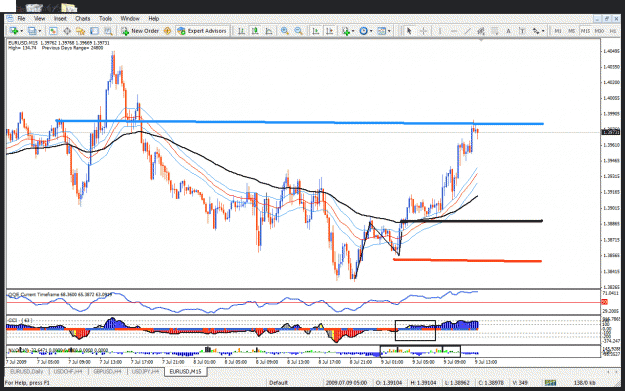Switch to the GBPUSD,H4 chart tab
The width and height of the screenshot is (625, 391).
[x=107, y=371]
